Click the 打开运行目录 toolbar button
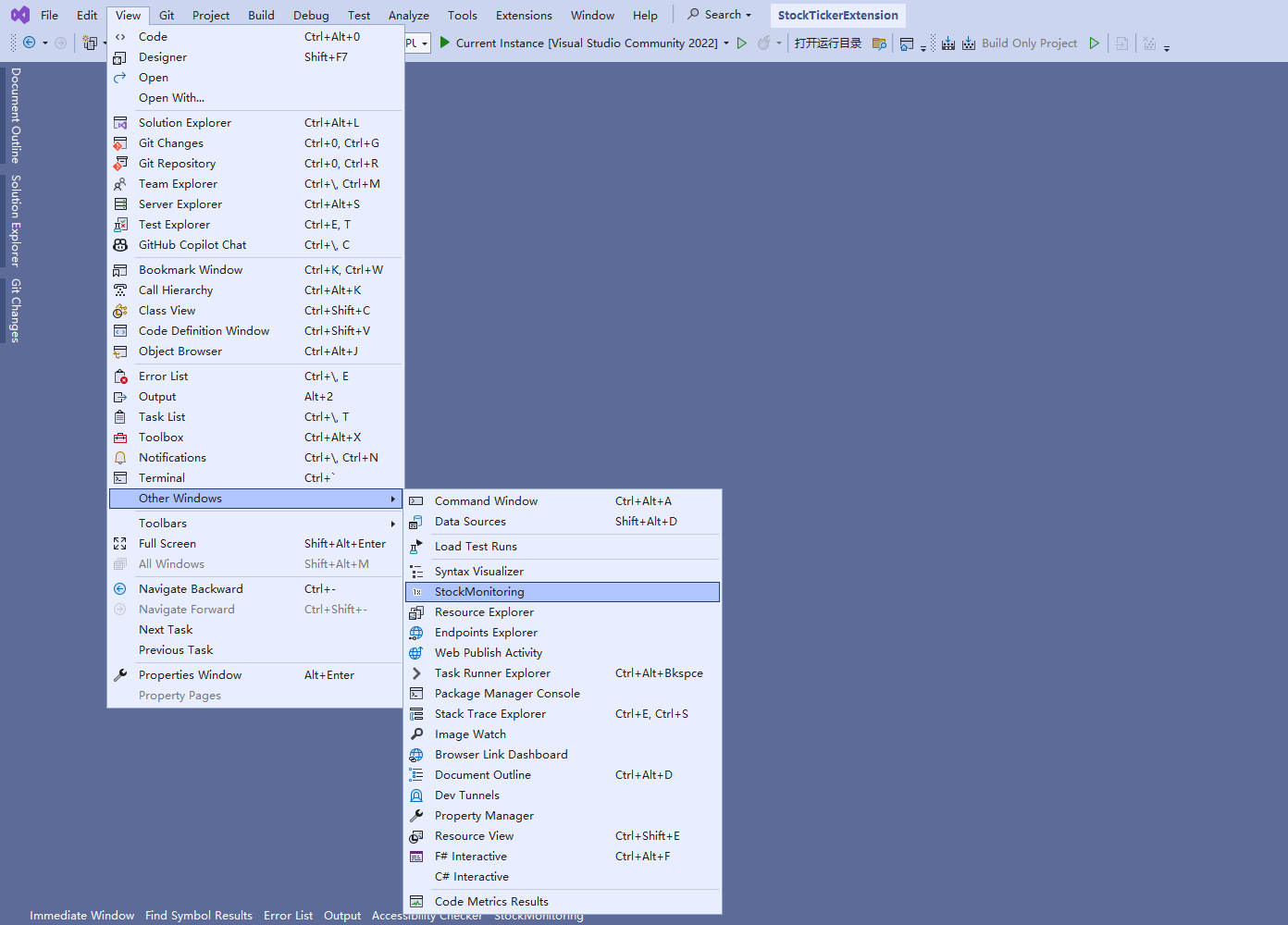1288x925 pixels. tap(827, 43)
